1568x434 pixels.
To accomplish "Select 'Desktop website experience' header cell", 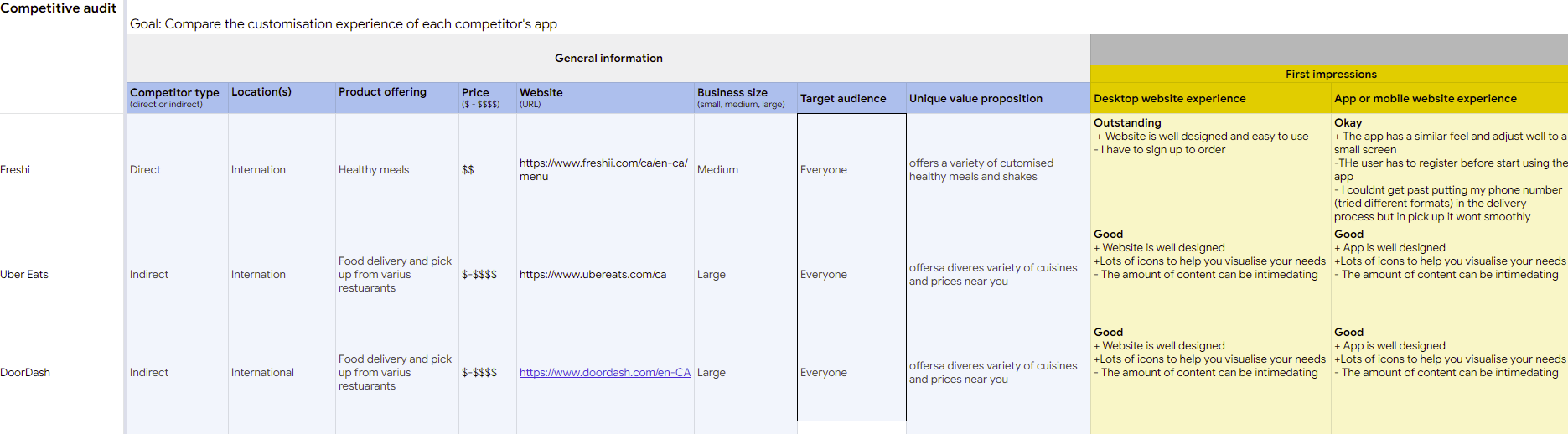I will point(1211,98).
